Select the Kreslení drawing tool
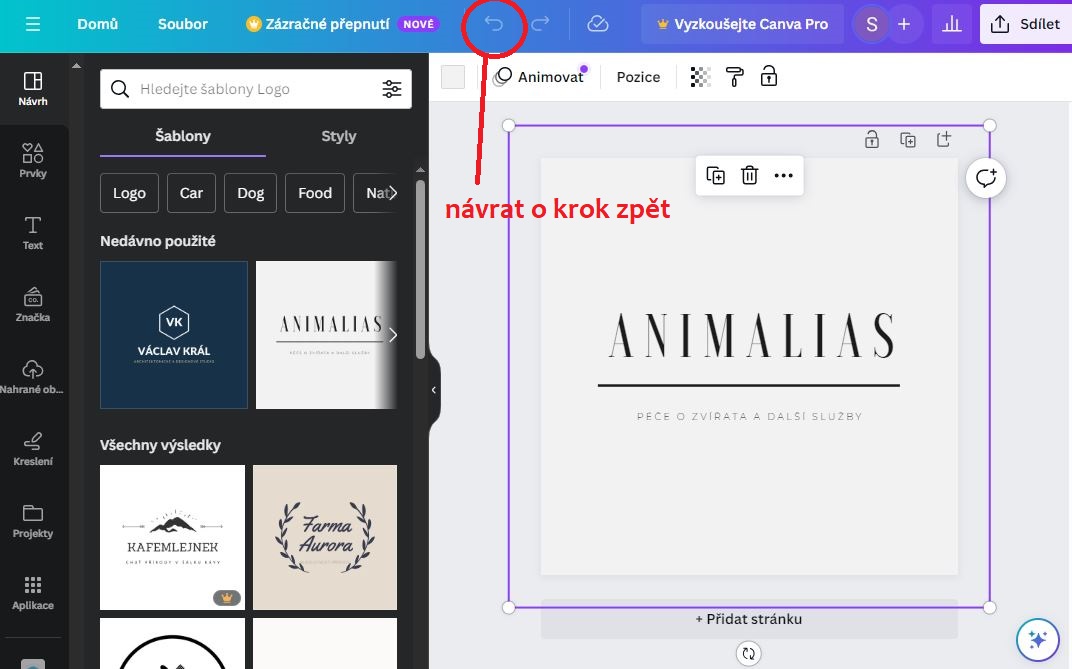1072x669 pixels. click(33, 448)
